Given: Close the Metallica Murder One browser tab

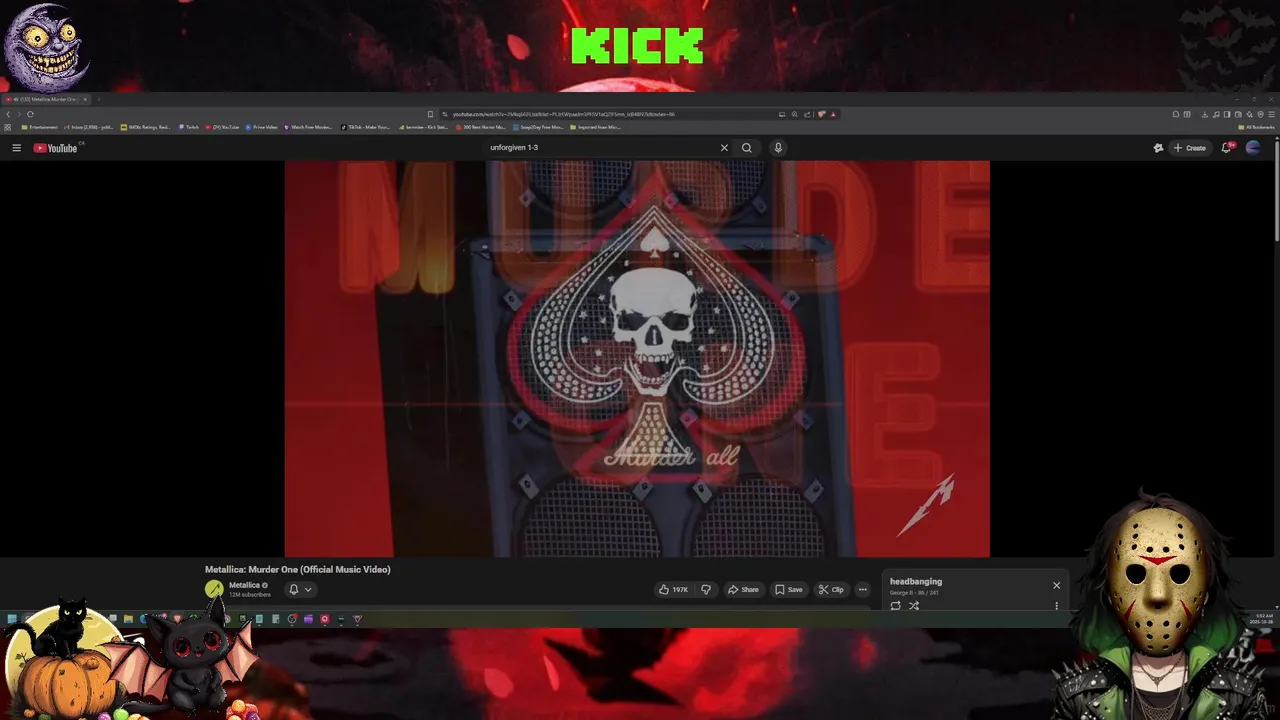Looking at the screenshot, I should [x=85, y=99].
